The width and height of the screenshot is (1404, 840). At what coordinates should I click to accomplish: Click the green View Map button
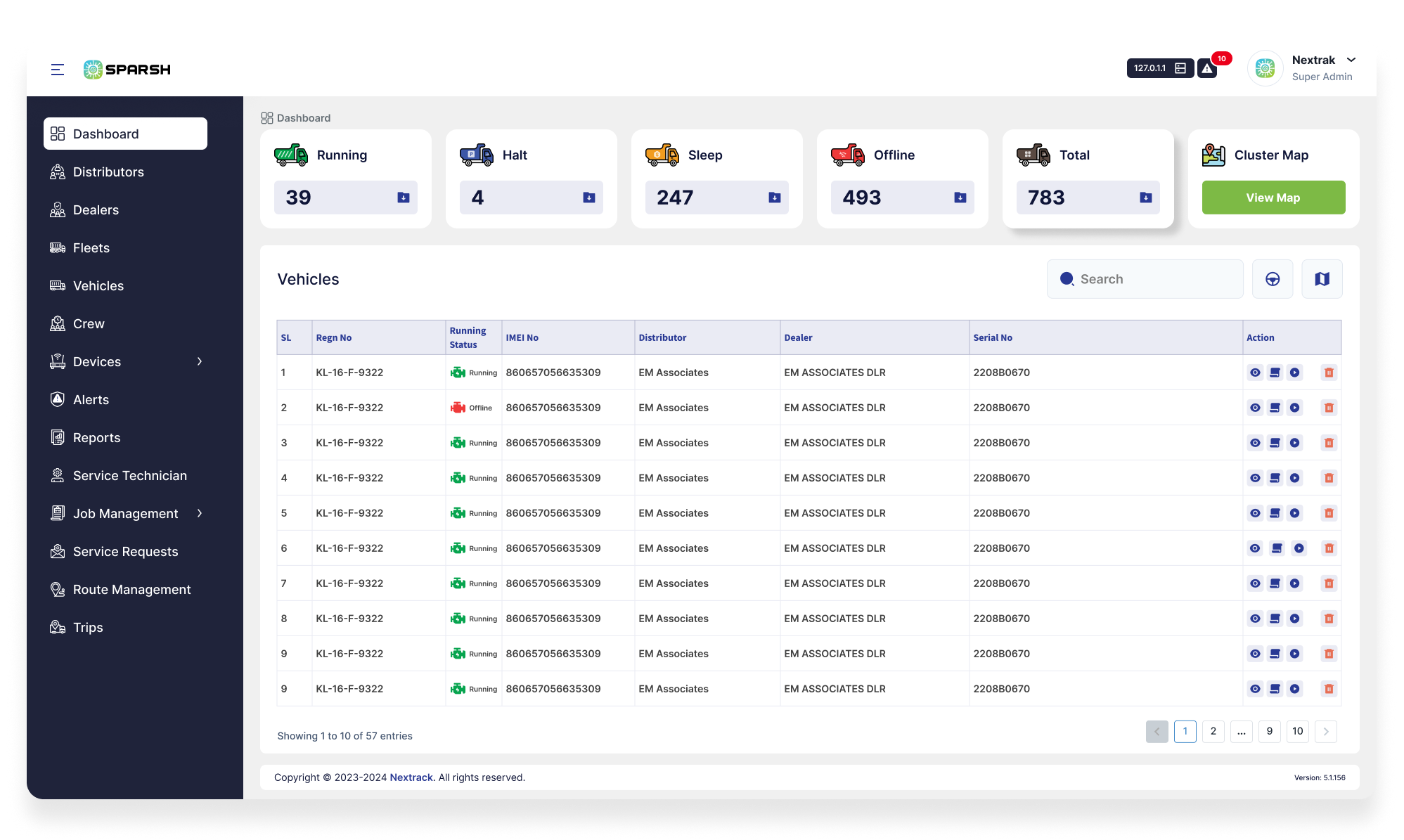[1273, 198]
